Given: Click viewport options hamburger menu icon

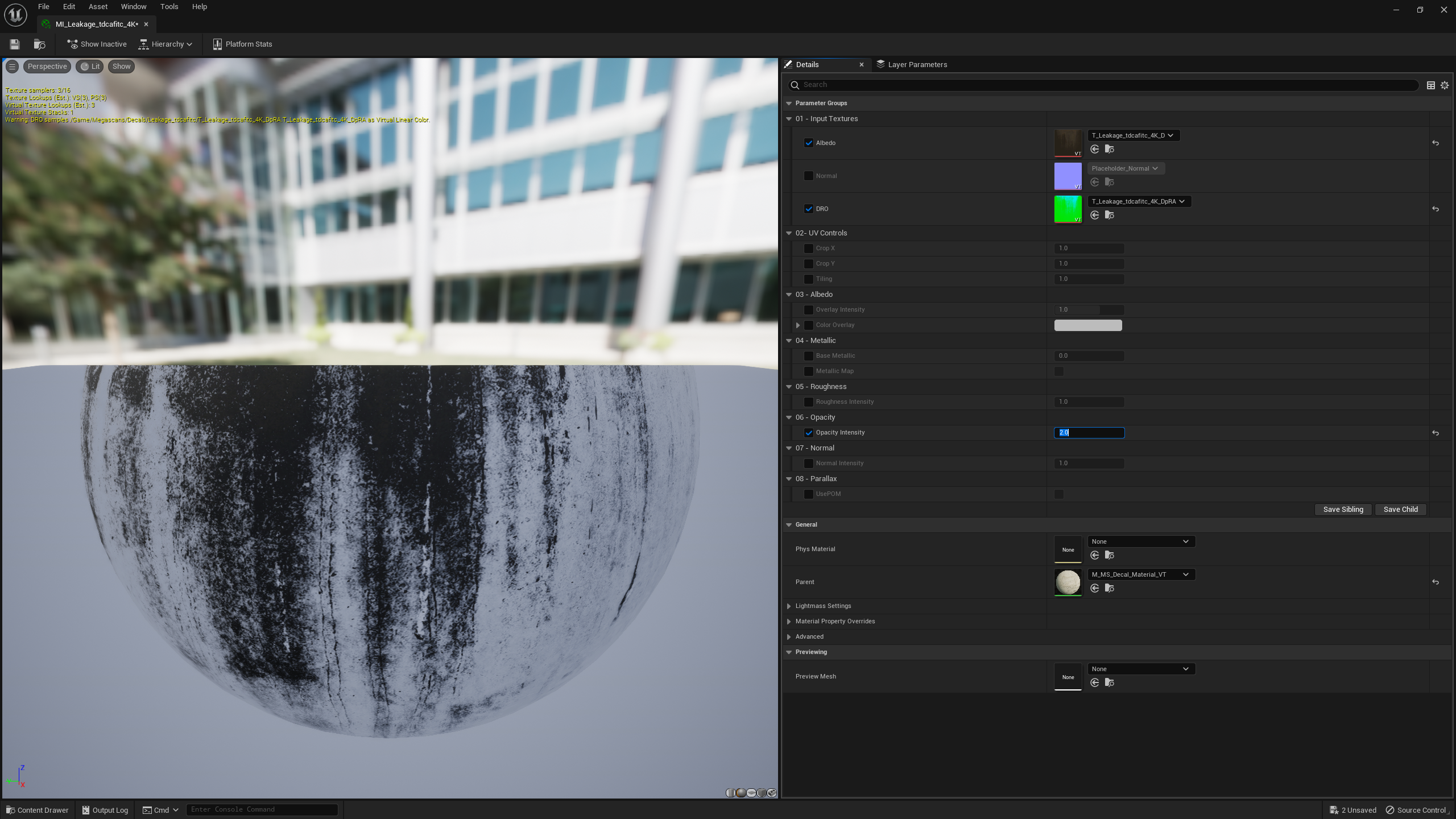Looking at the screenshot, I should [x=12, y=67].
